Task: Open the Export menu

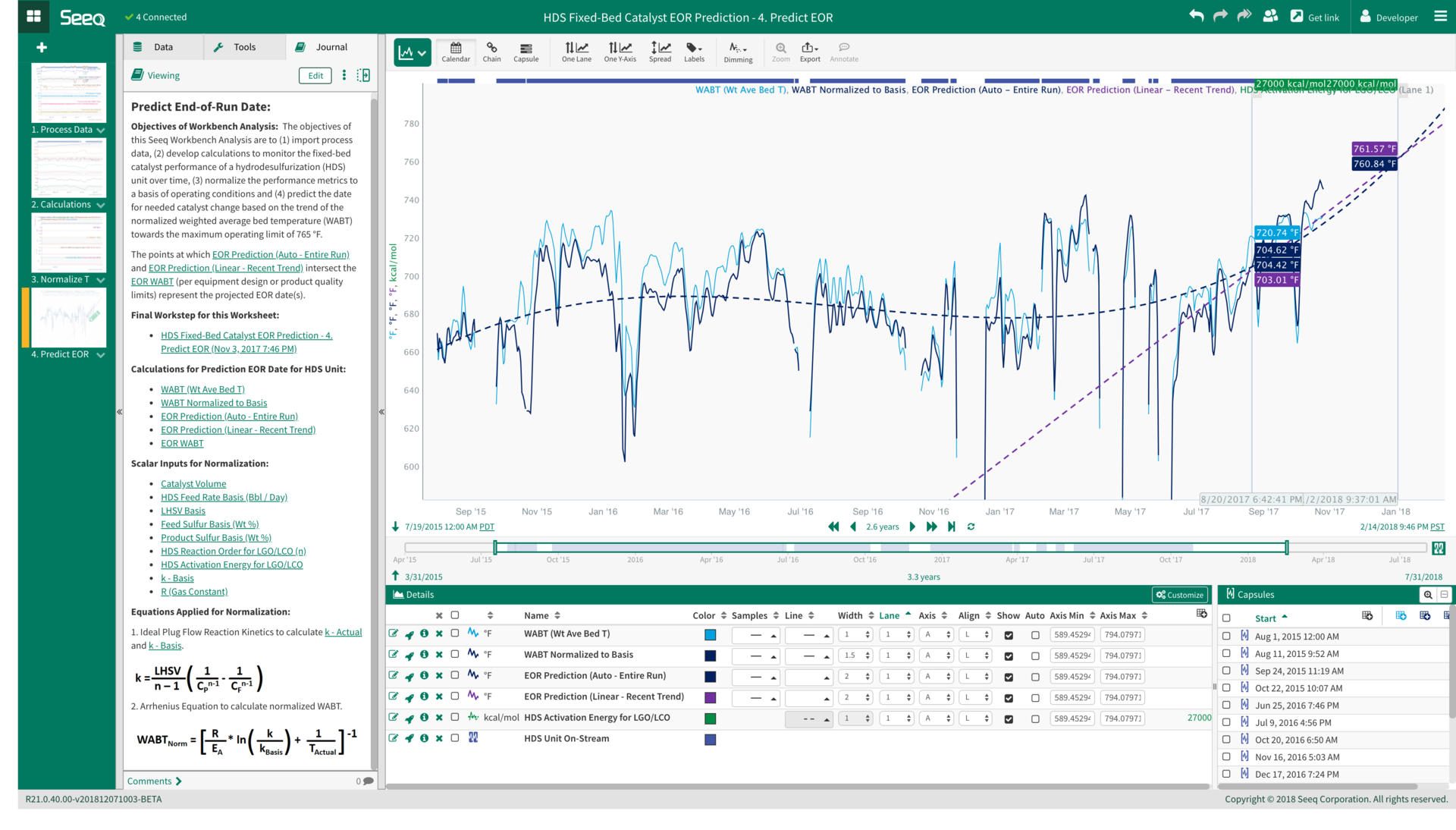Action: tap(809, 52)
